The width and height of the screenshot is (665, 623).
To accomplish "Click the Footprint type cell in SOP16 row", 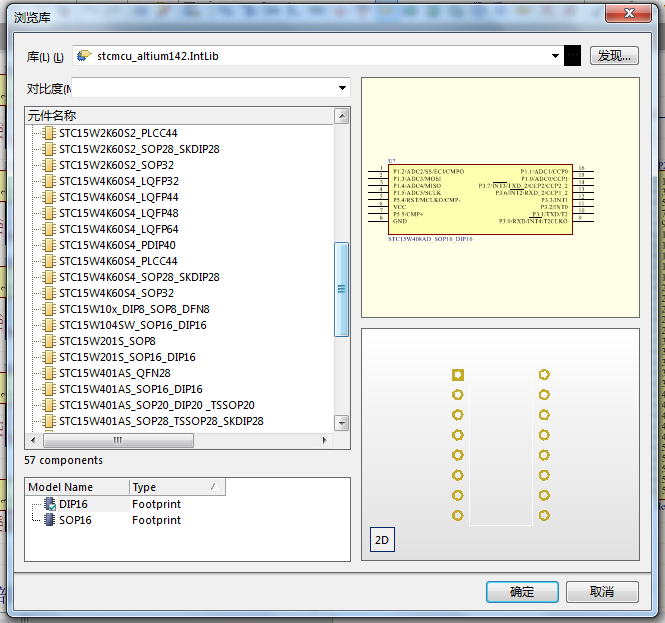I will (x=156, y=520).
